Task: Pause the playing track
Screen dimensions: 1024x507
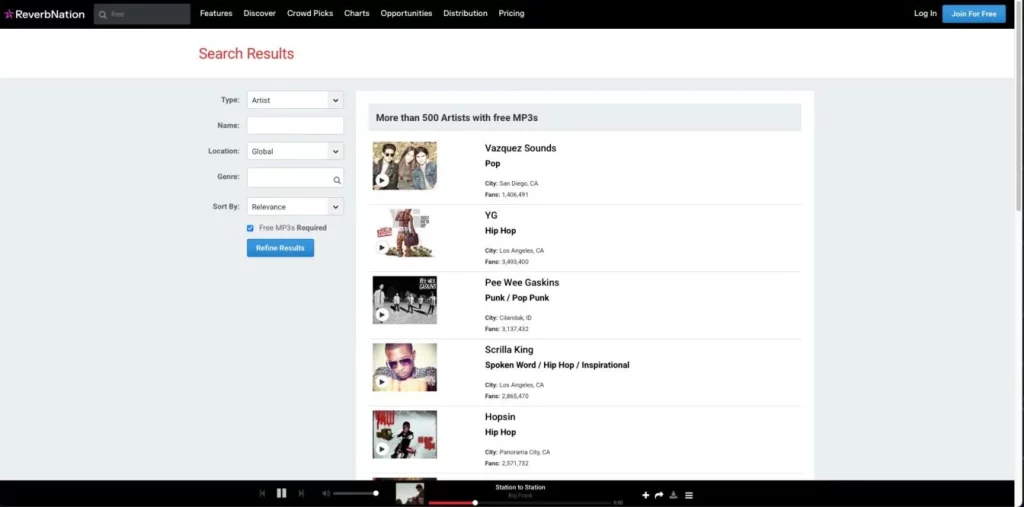Action: pyautogui.click(x=281, y=493)
